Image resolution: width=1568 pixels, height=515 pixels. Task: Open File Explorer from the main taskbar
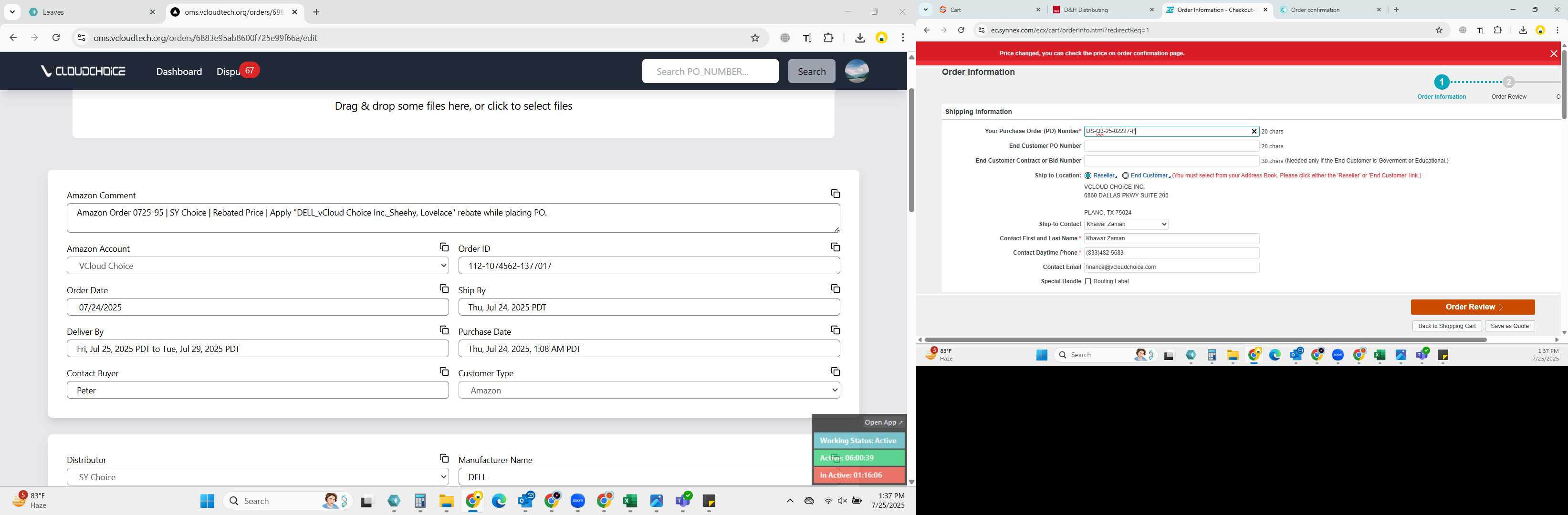click(x=446, y=501)
